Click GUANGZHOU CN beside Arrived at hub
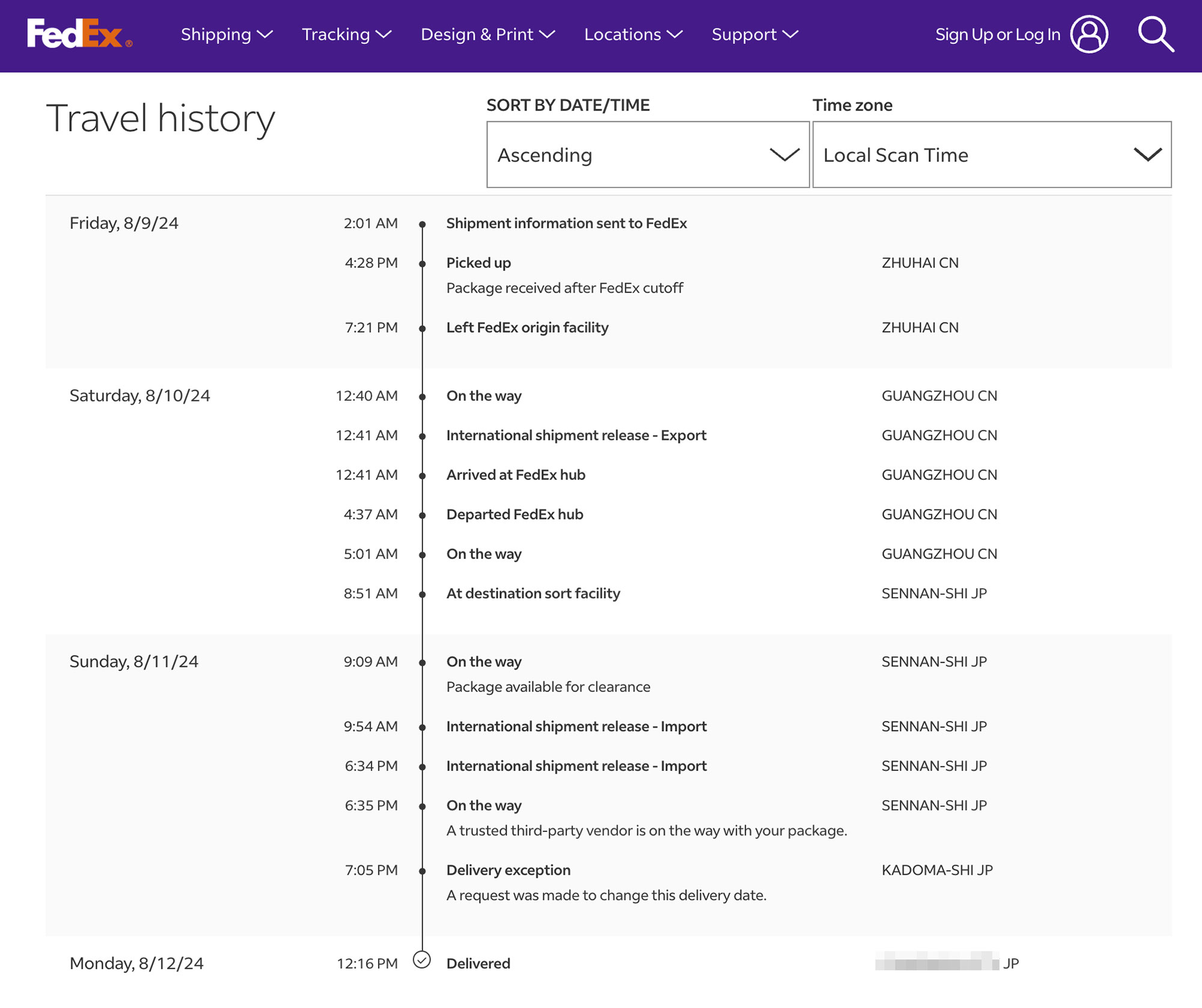This screenshot has height=1008, width=1202. tap(939, 475)
